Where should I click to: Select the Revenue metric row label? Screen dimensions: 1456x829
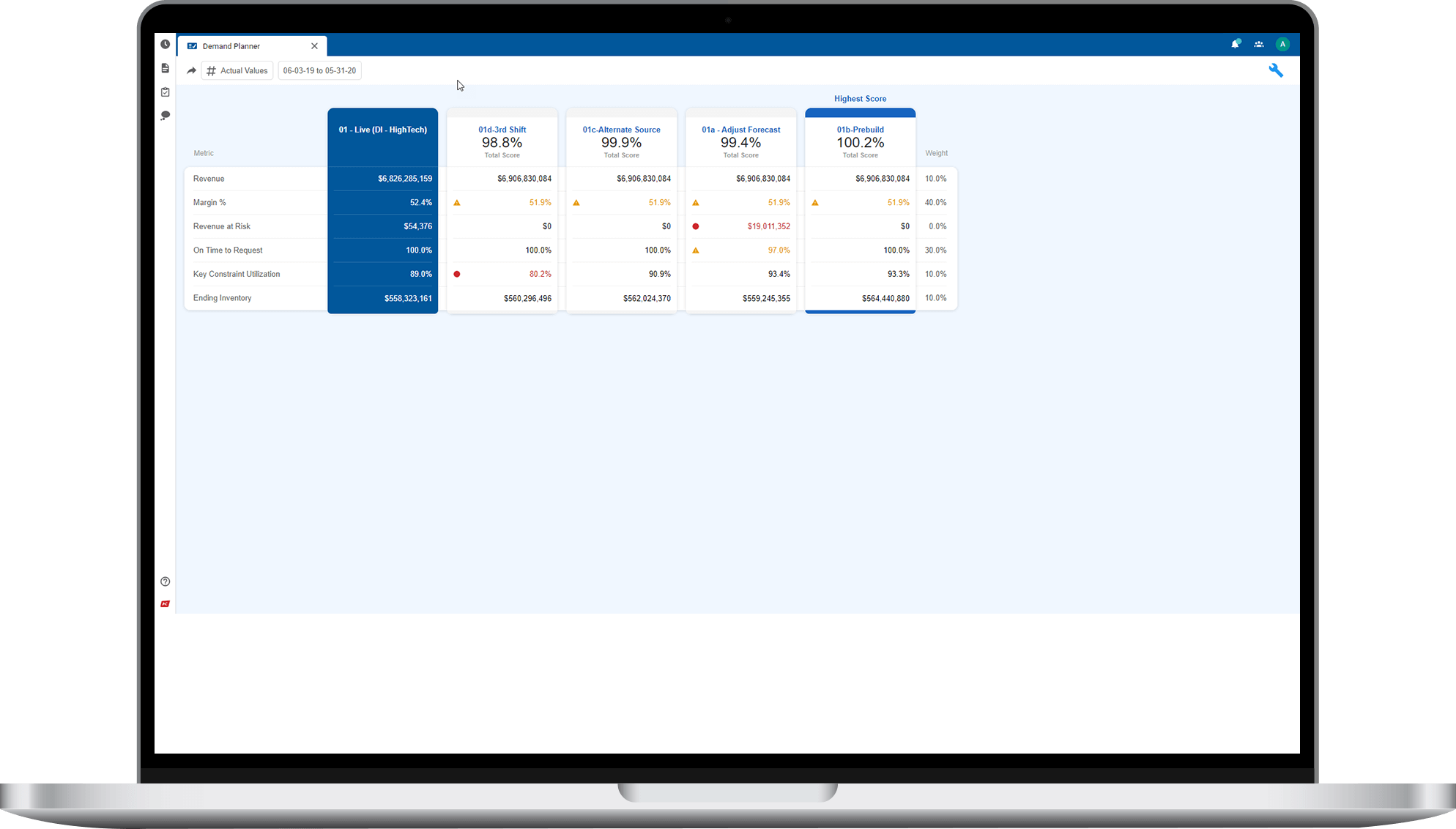(x=209, y=179)
